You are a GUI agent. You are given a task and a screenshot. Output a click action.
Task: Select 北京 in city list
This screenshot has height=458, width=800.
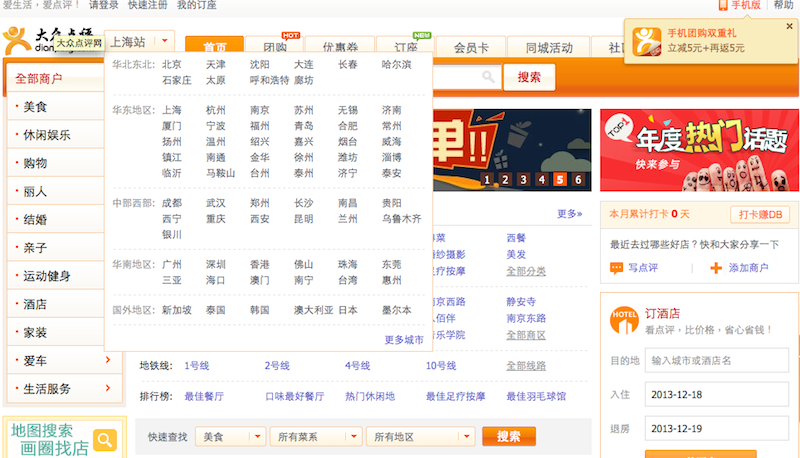pos(171,64)
